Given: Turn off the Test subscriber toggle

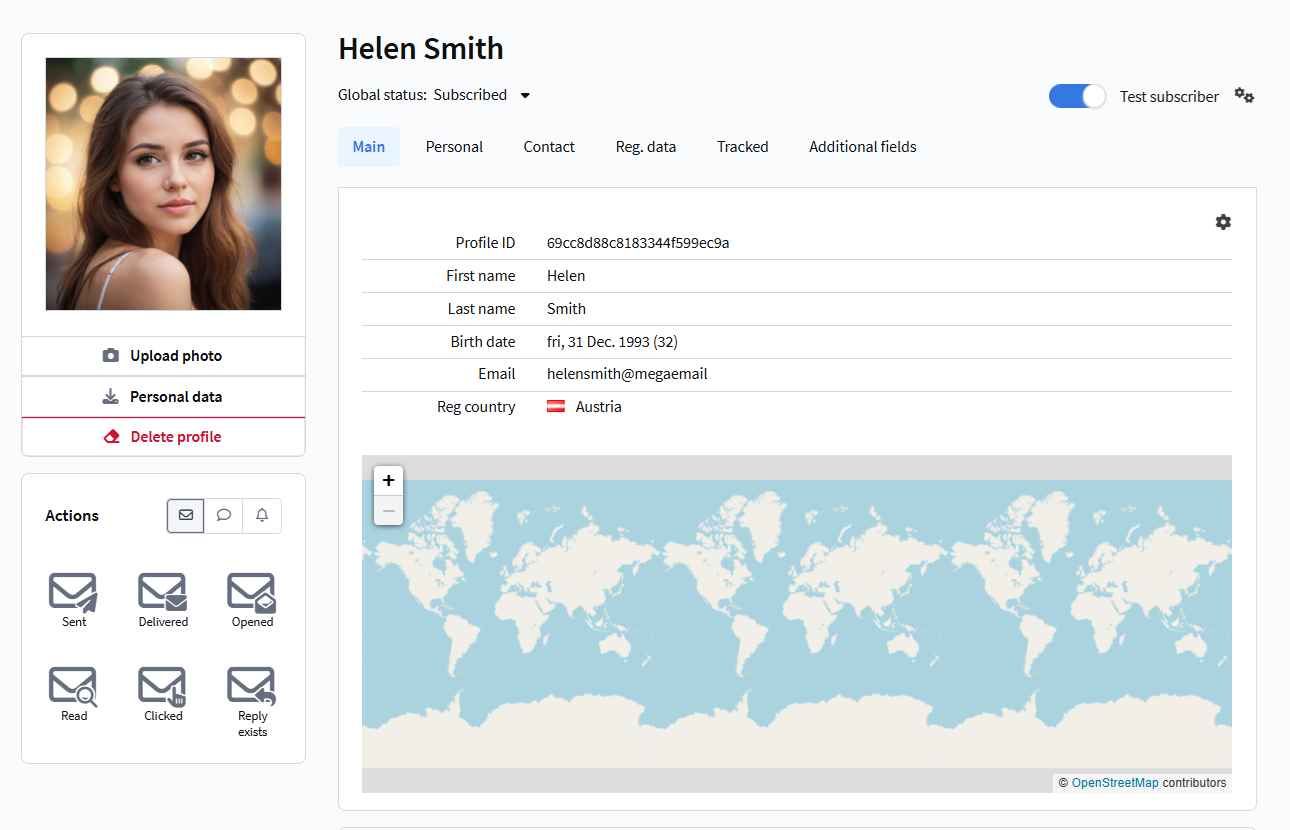Looking at the screenshot, I should (1077, 96).
